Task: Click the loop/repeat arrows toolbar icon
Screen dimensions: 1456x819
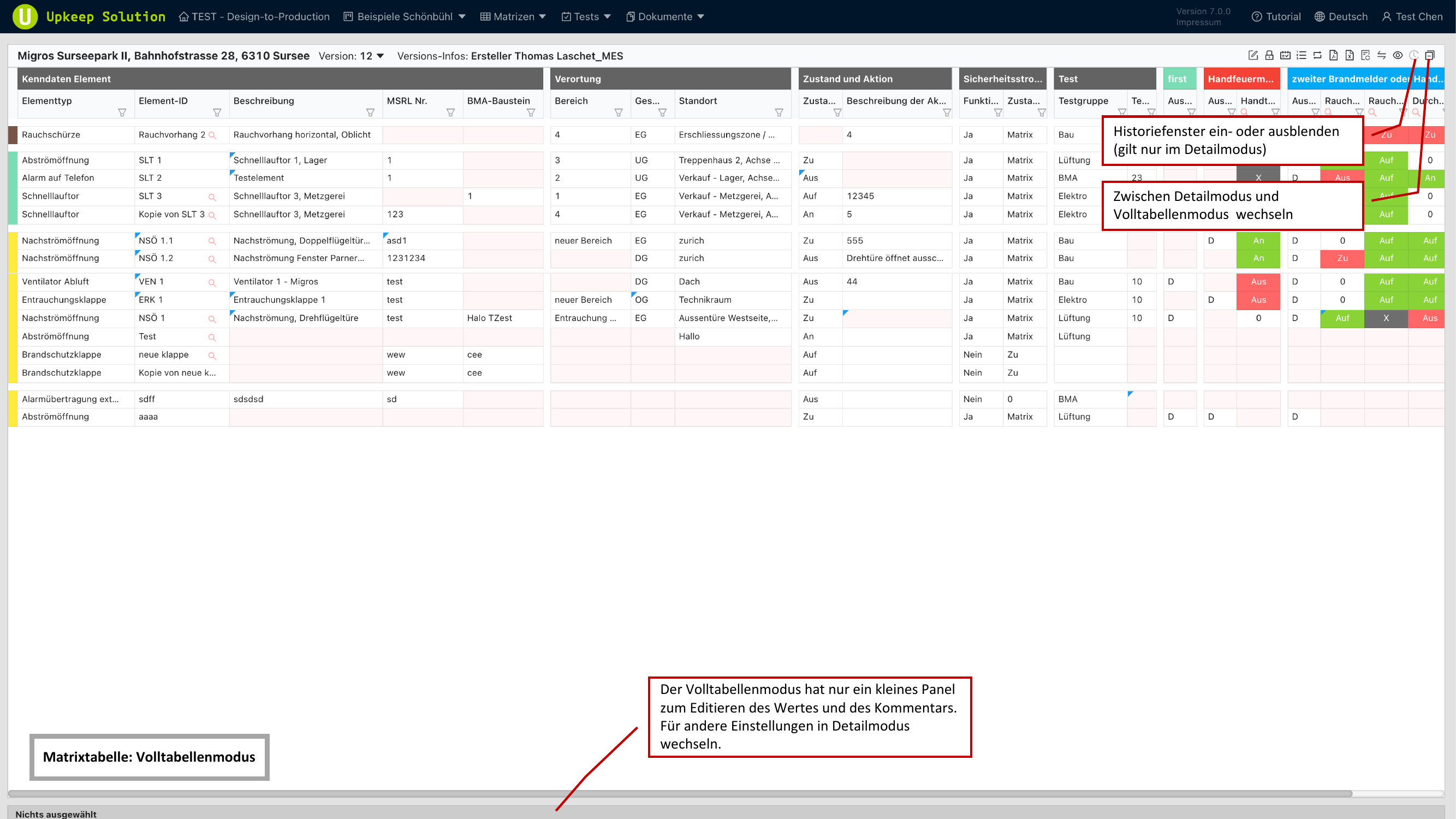Action: tap(1317, 55)
